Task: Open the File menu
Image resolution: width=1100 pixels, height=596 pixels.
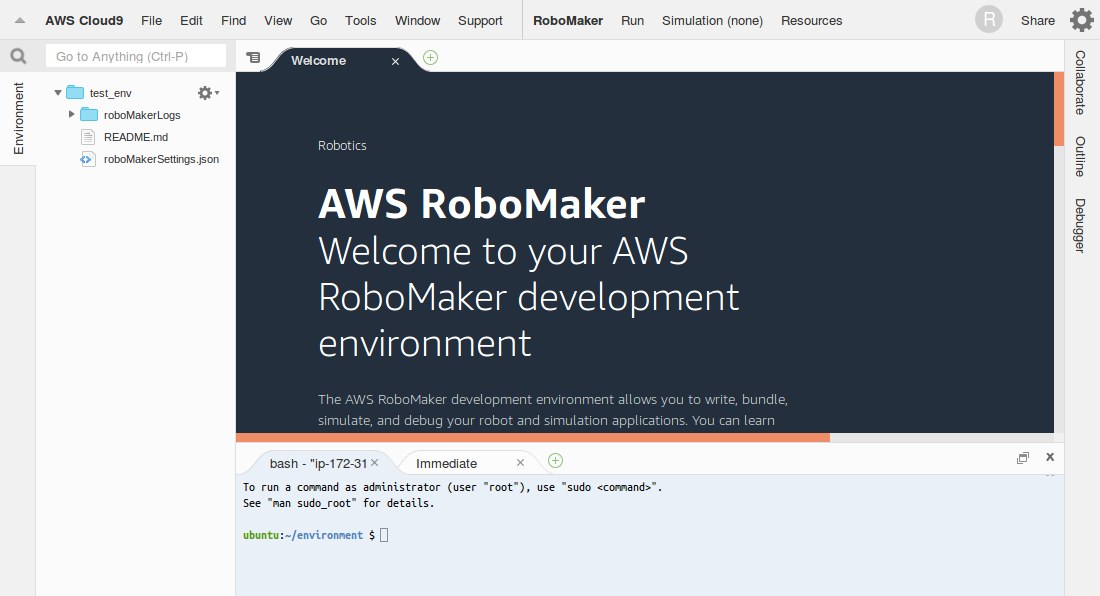Action: tap(152, 21)
